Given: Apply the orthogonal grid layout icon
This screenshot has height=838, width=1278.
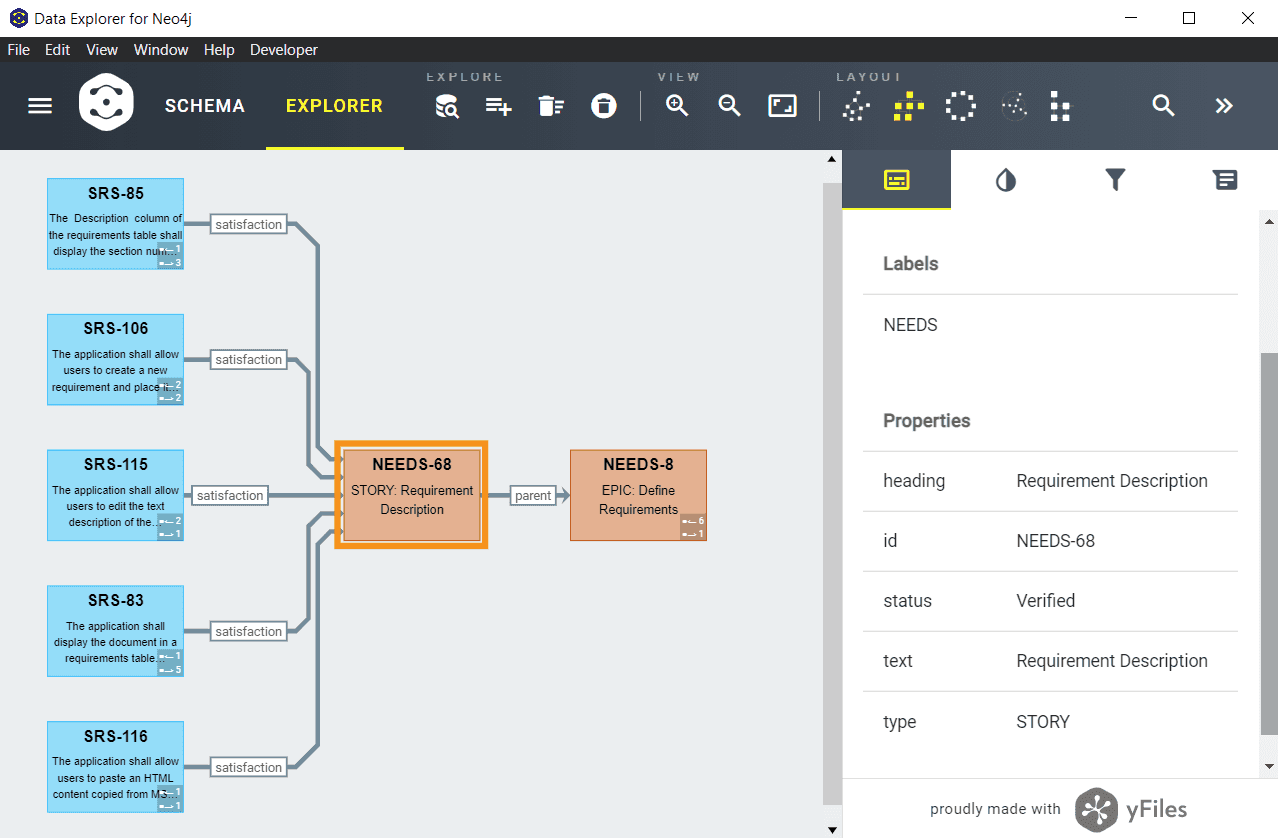Looking at the screenshot, I should 1061,106.
